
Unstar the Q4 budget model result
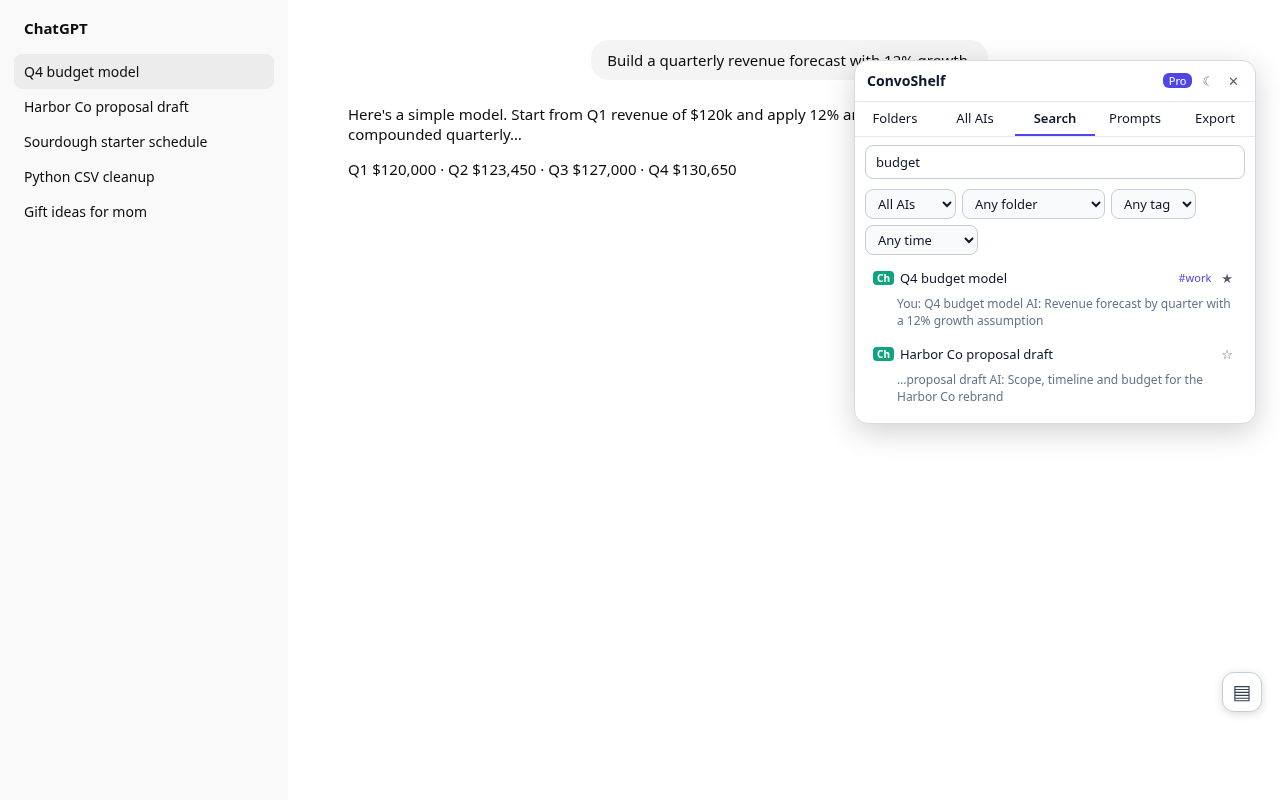point(1227,278)
